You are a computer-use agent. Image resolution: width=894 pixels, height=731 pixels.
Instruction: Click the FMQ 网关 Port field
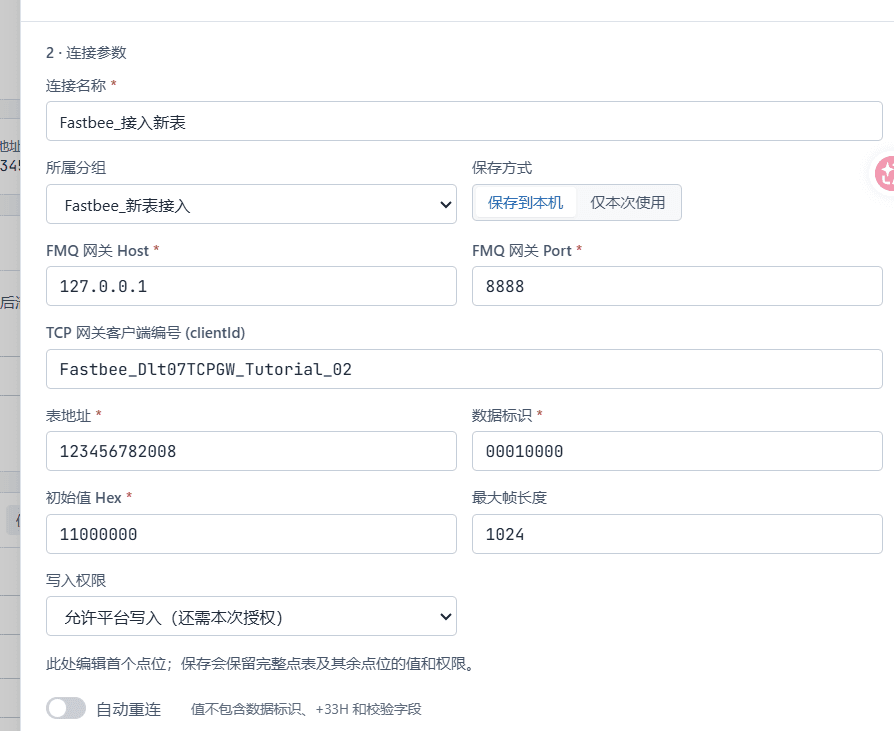click(677, 286)
